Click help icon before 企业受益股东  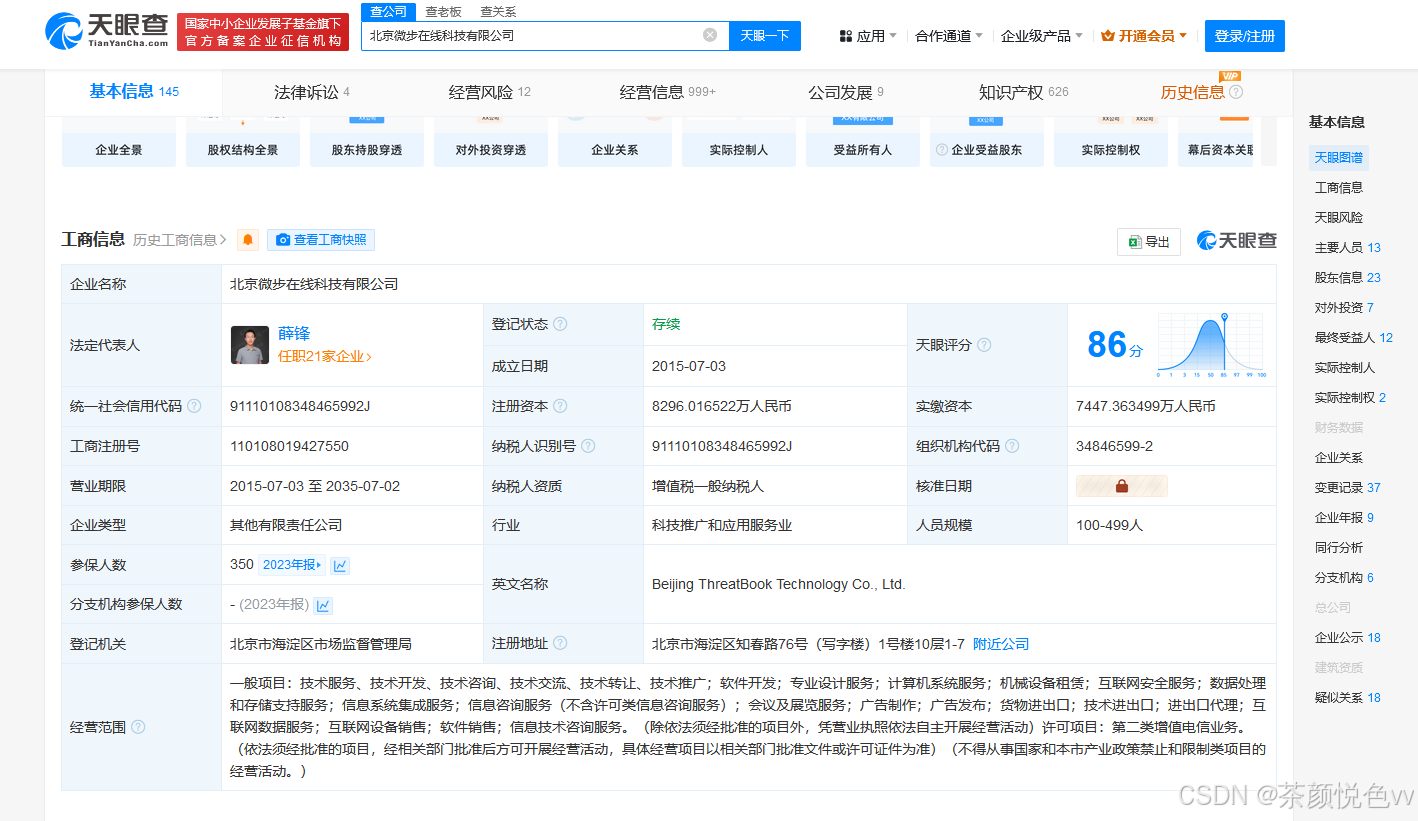tap(941, 150)
